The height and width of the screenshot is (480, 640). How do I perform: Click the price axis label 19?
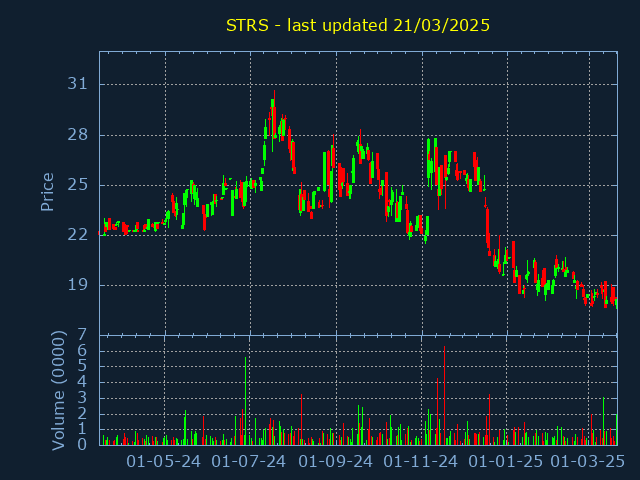click(78, 285)
